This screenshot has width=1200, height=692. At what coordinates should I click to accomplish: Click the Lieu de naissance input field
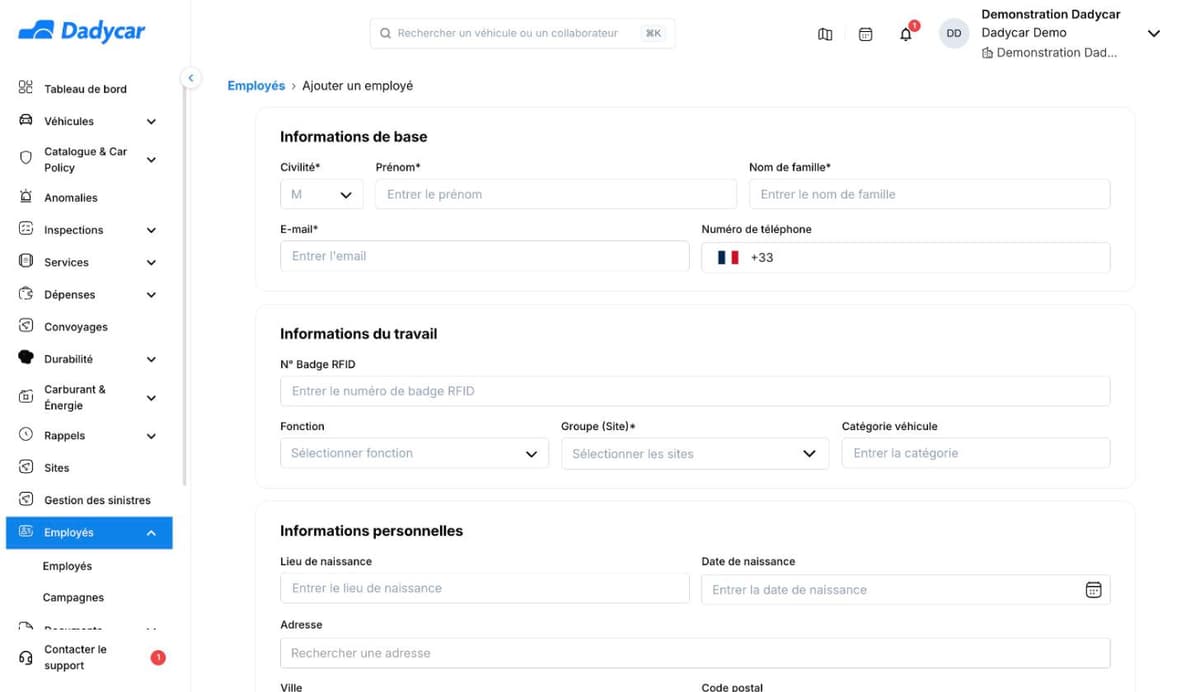coord(485,588)
